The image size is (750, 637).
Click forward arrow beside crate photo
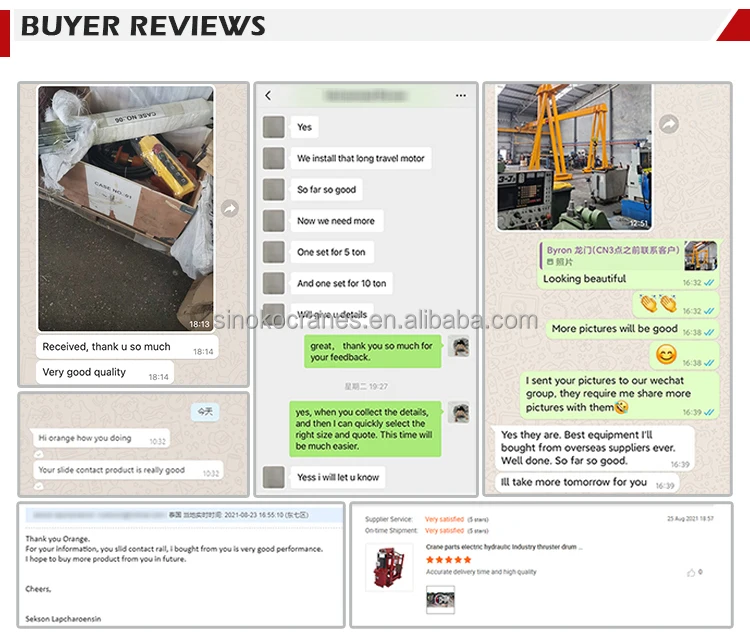point(230,209)
